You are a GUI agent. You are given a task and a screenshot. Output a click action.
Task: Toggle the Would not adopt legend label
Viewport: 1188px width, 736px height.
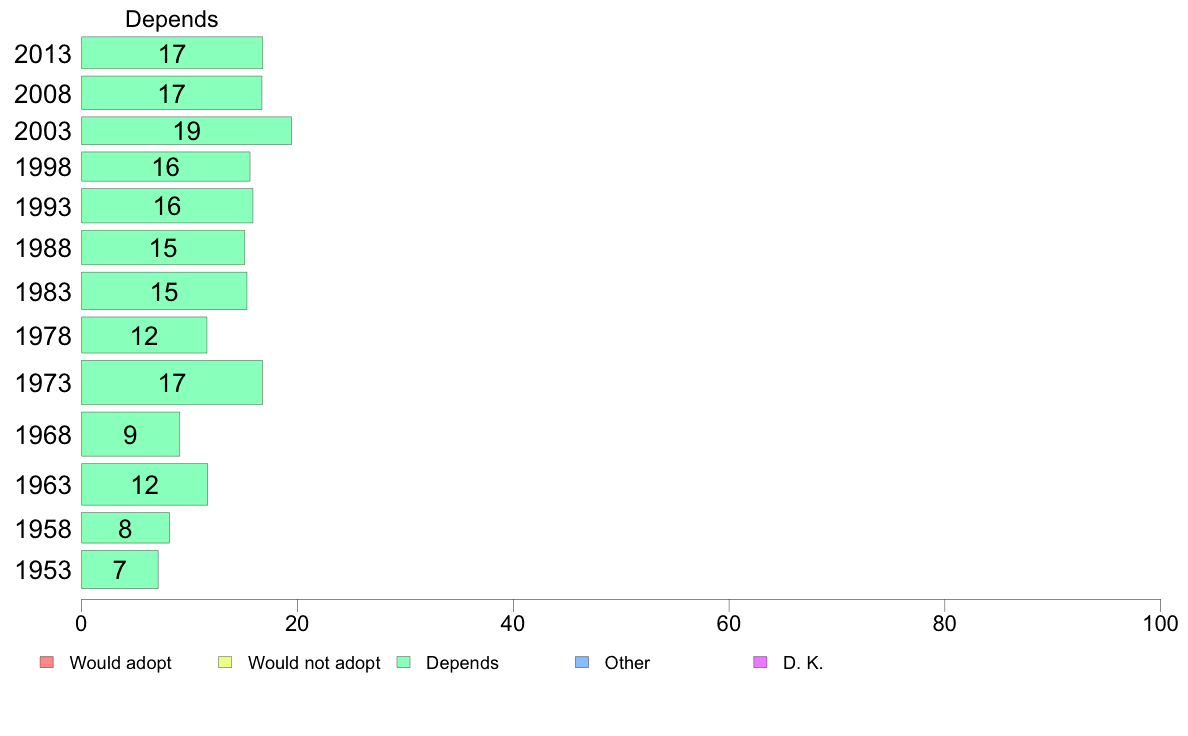(x=314, y=663)
